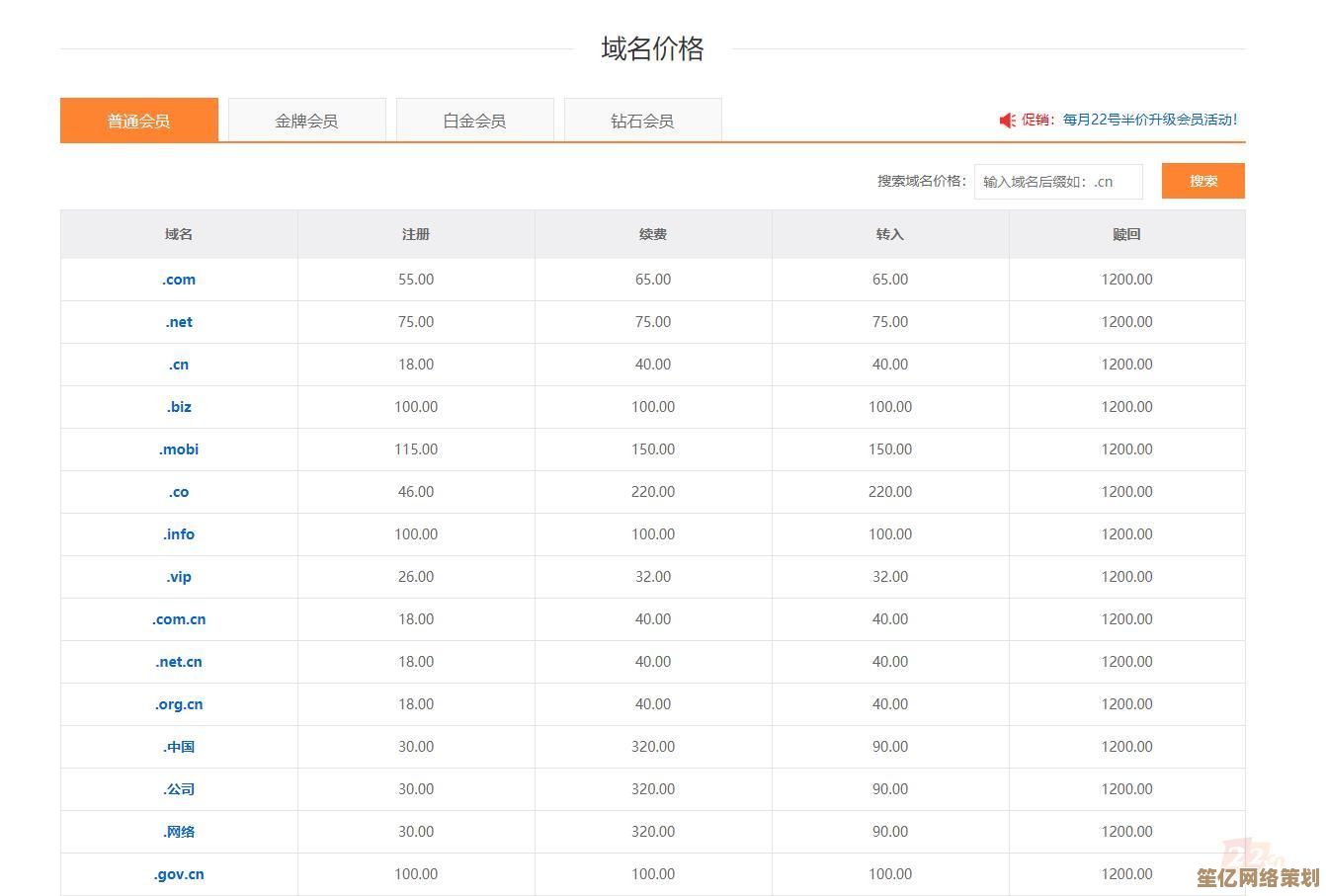
Task: Switch to the 普通会员 tab
Action: 138,121
